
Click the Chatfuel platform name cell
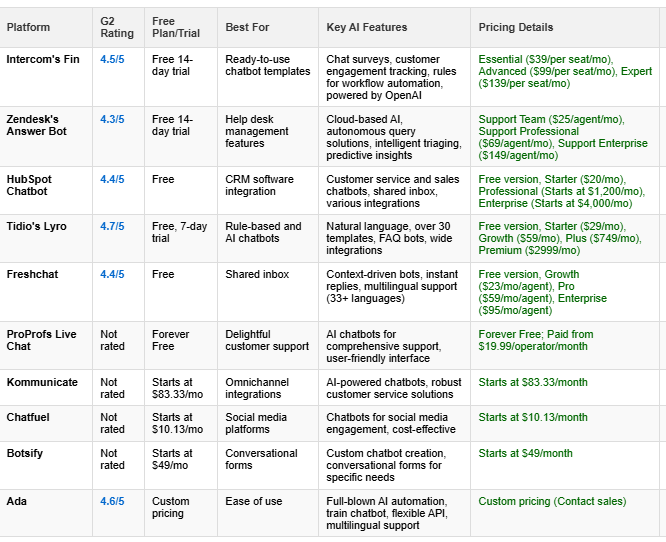click(28, 418)
